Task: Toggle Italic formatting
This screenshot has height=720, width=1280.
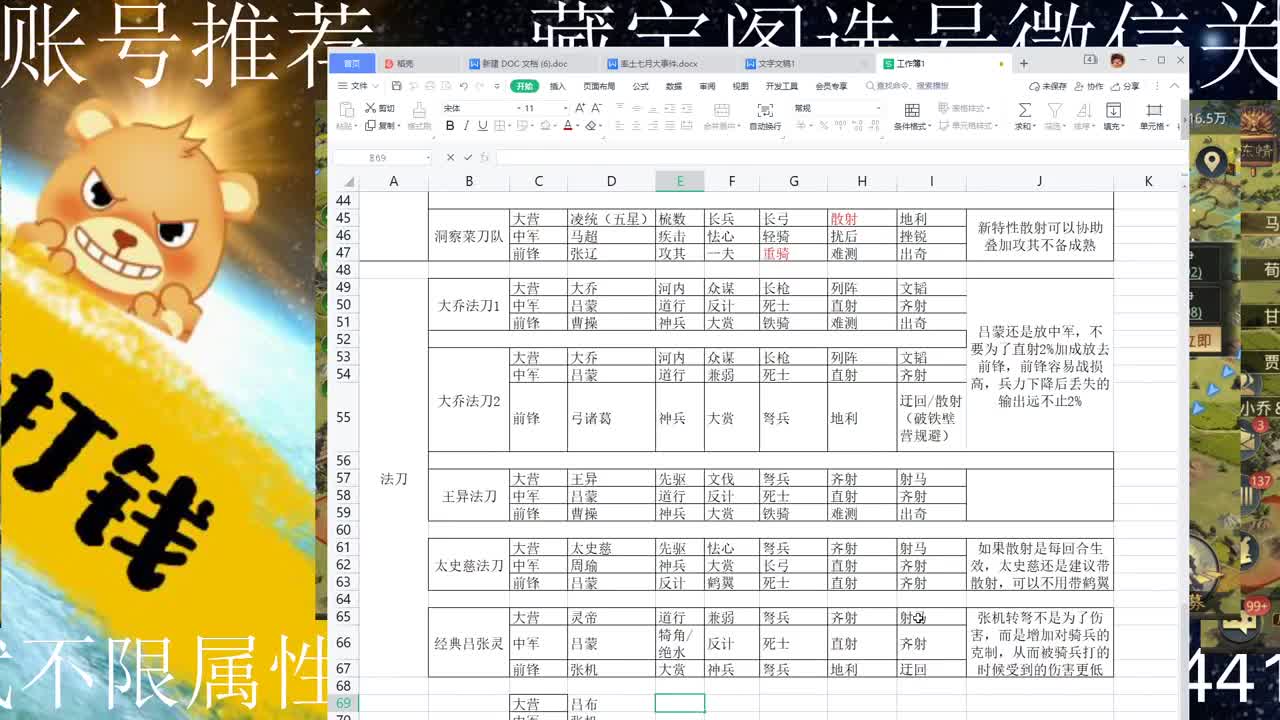Action: click(x=467, y=126)
